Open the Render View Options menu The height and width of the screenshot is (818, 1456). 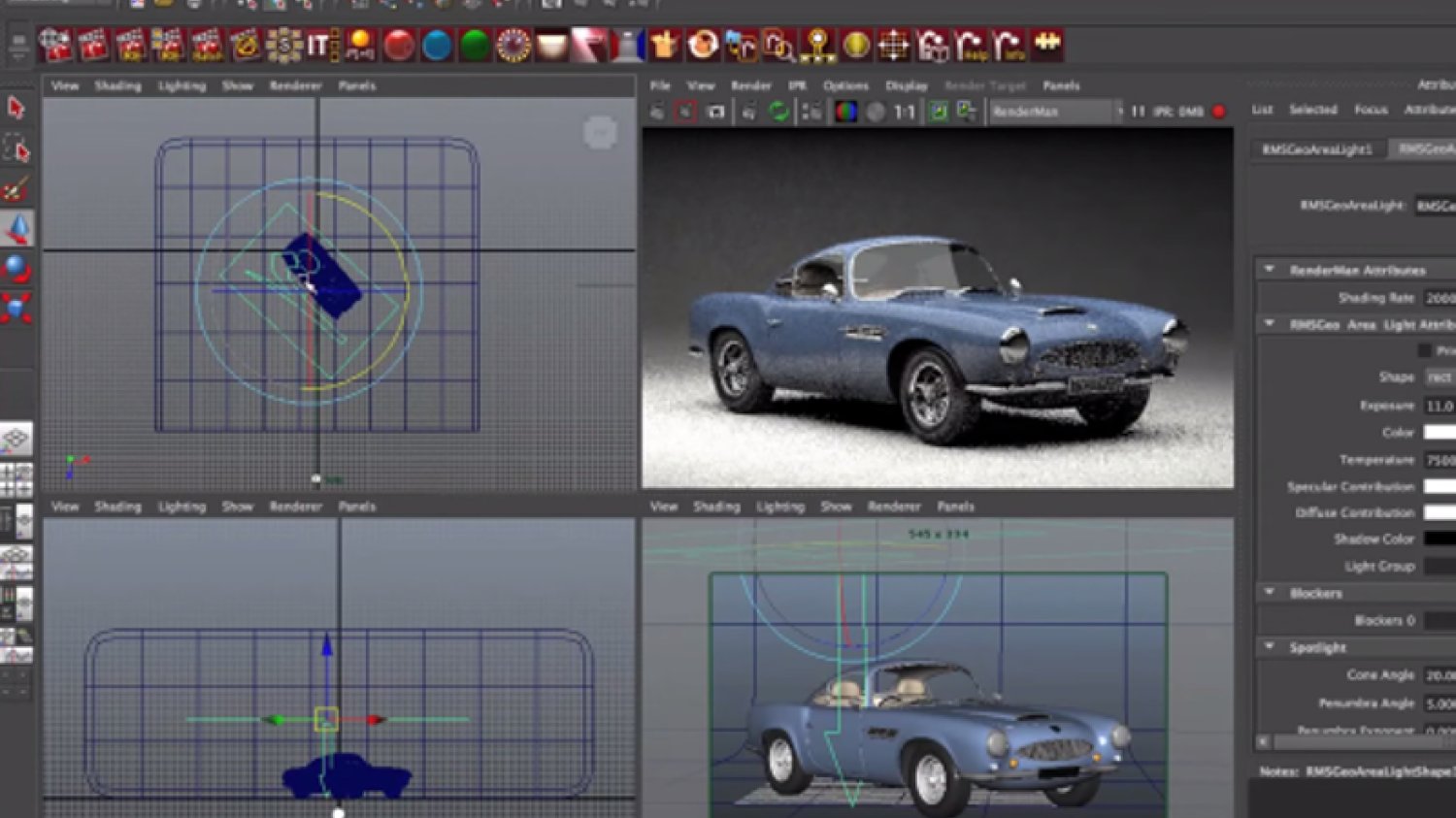click(x=845, y=85)
